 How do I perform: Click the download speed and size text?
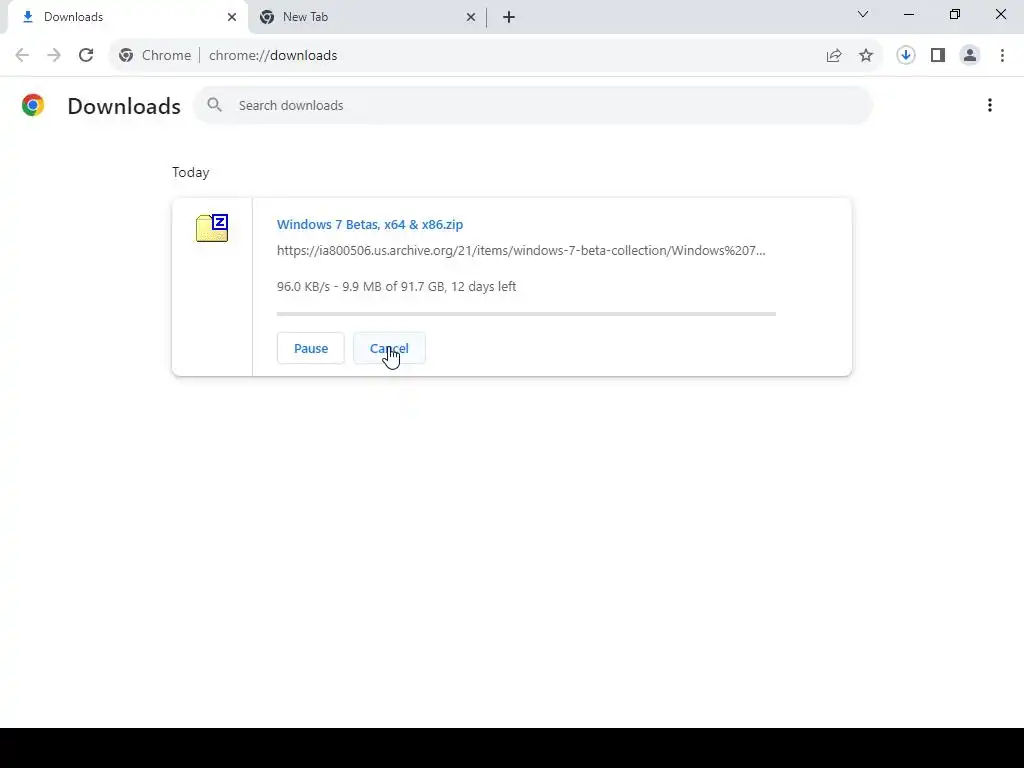[396, 287]
